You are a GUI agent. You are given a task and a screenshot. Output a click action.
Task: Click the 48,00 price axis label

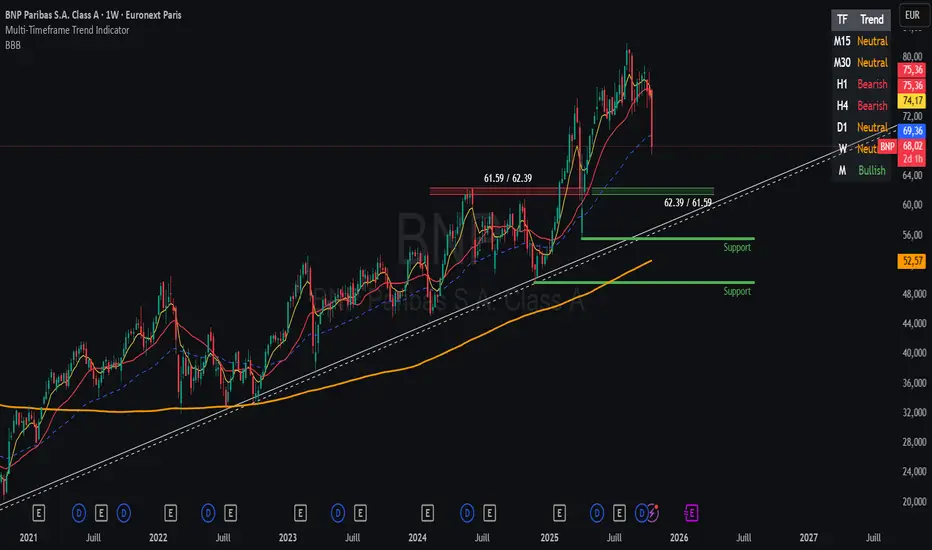[914, 294]
